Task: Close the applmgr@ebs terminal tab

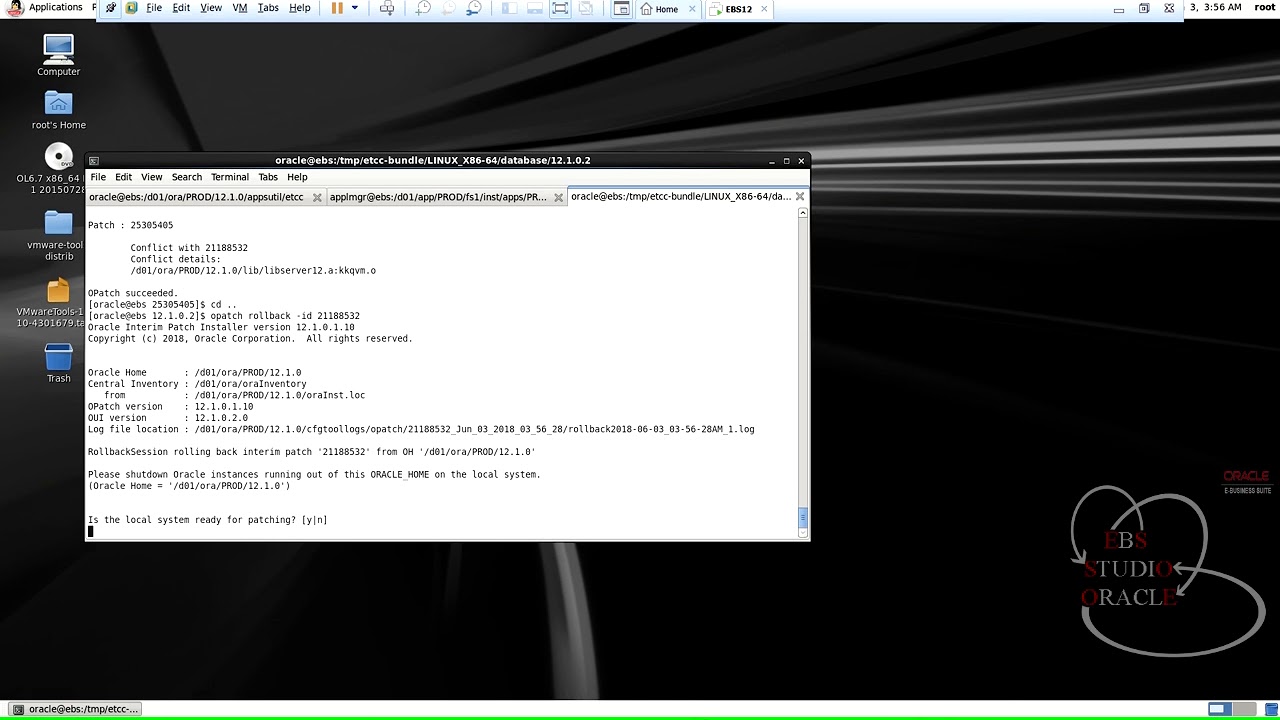Action: (558, 197)
